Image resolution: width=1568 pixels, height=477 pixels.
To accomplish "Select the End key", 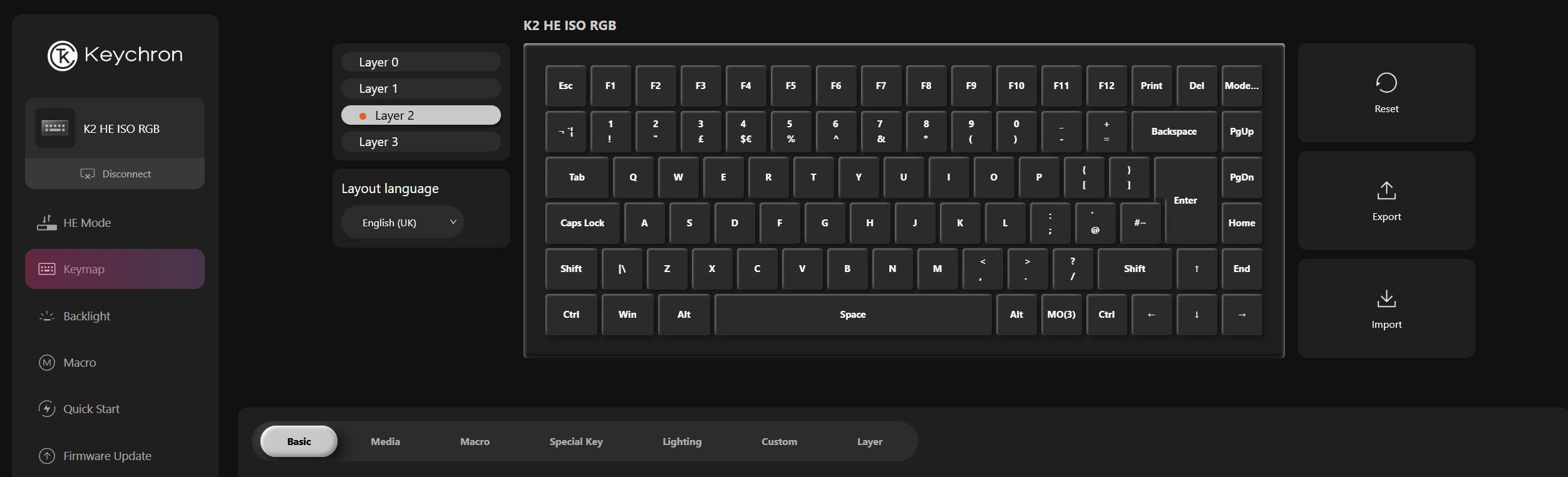I will click(1242, 268).
